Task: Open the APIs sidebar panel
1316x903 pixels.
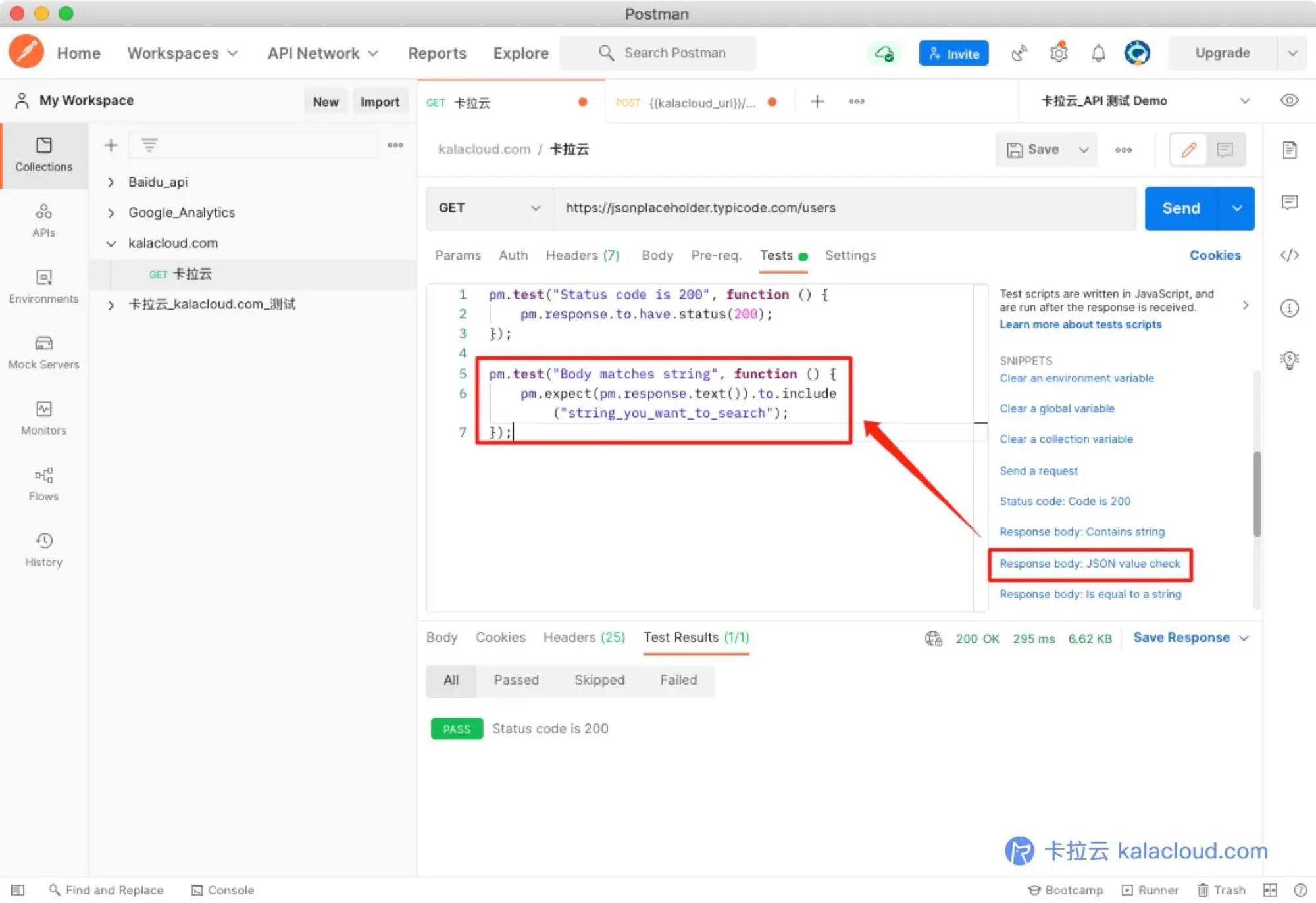Action: click(x=44, y=221)
